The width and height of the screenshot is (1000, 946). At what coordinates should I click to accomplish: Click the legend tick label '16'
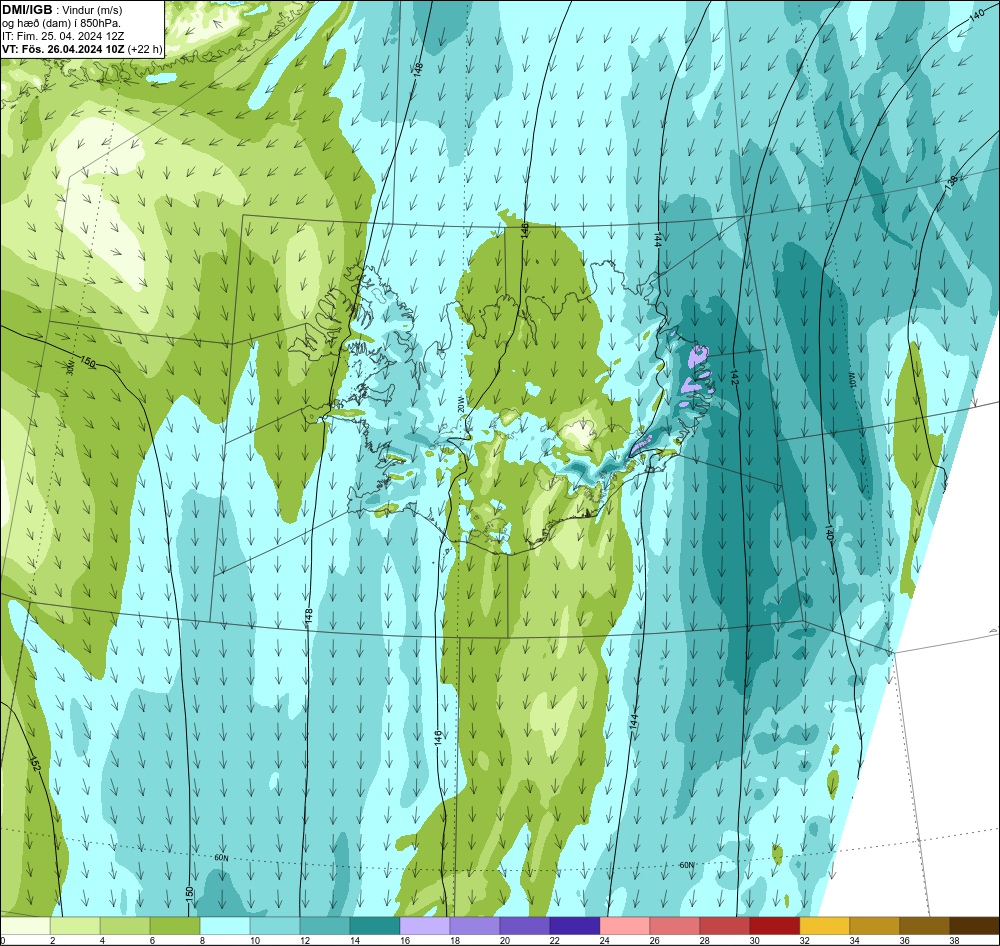tap(405, 940)
